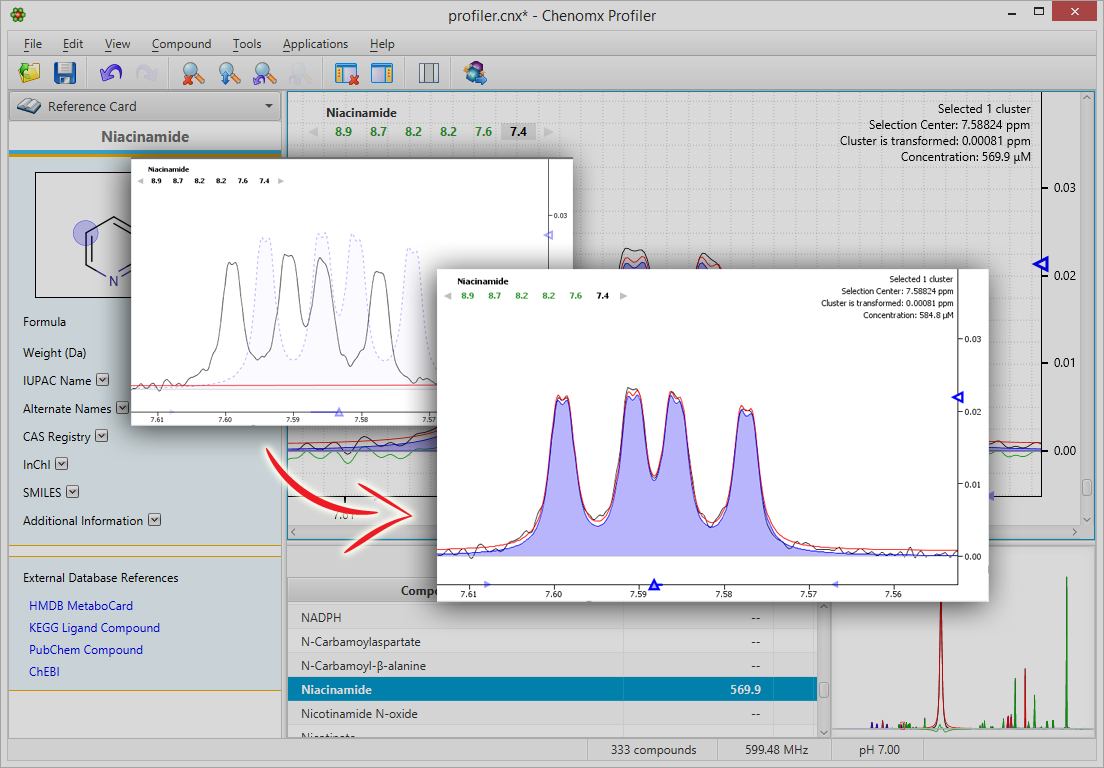
Task: Select the highlighted 7.4 ppm cluster
Action: 518,132
